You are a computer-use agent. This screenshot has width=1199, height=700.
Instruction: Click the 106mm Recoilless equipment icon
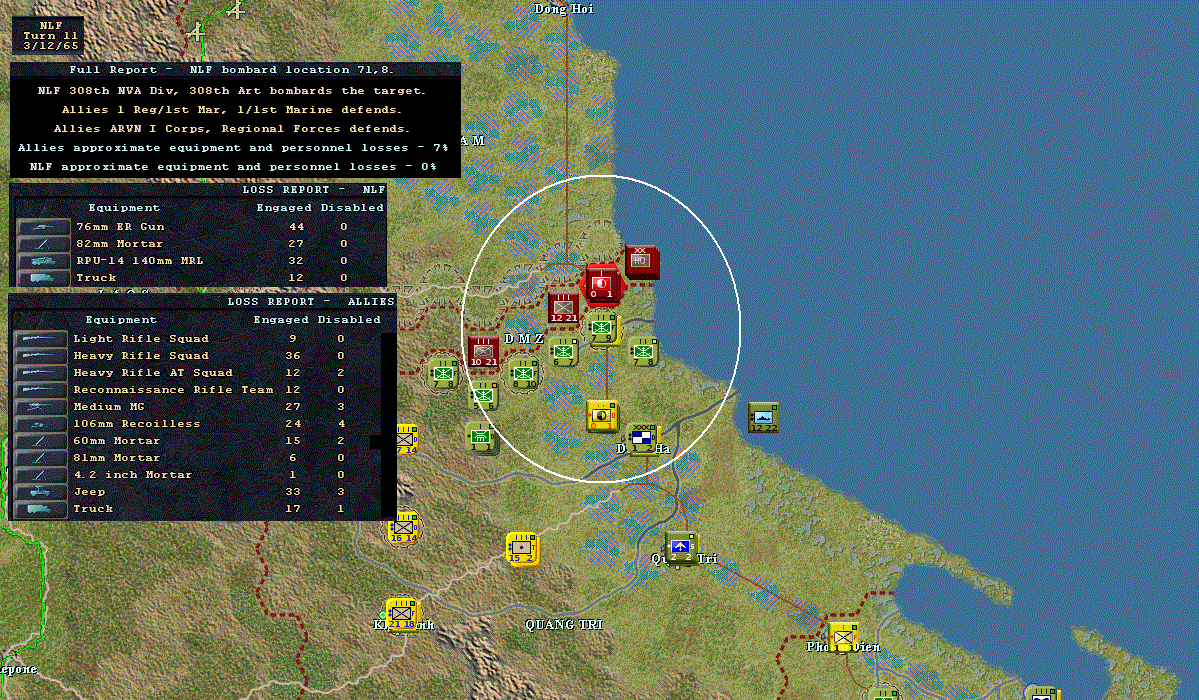click(x=41, y=424)
